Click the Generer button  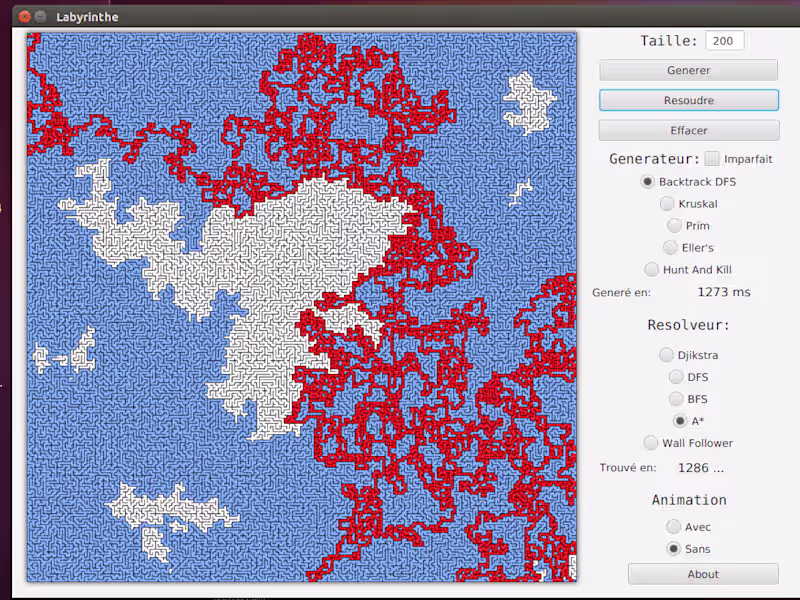(x=688, y=70)
